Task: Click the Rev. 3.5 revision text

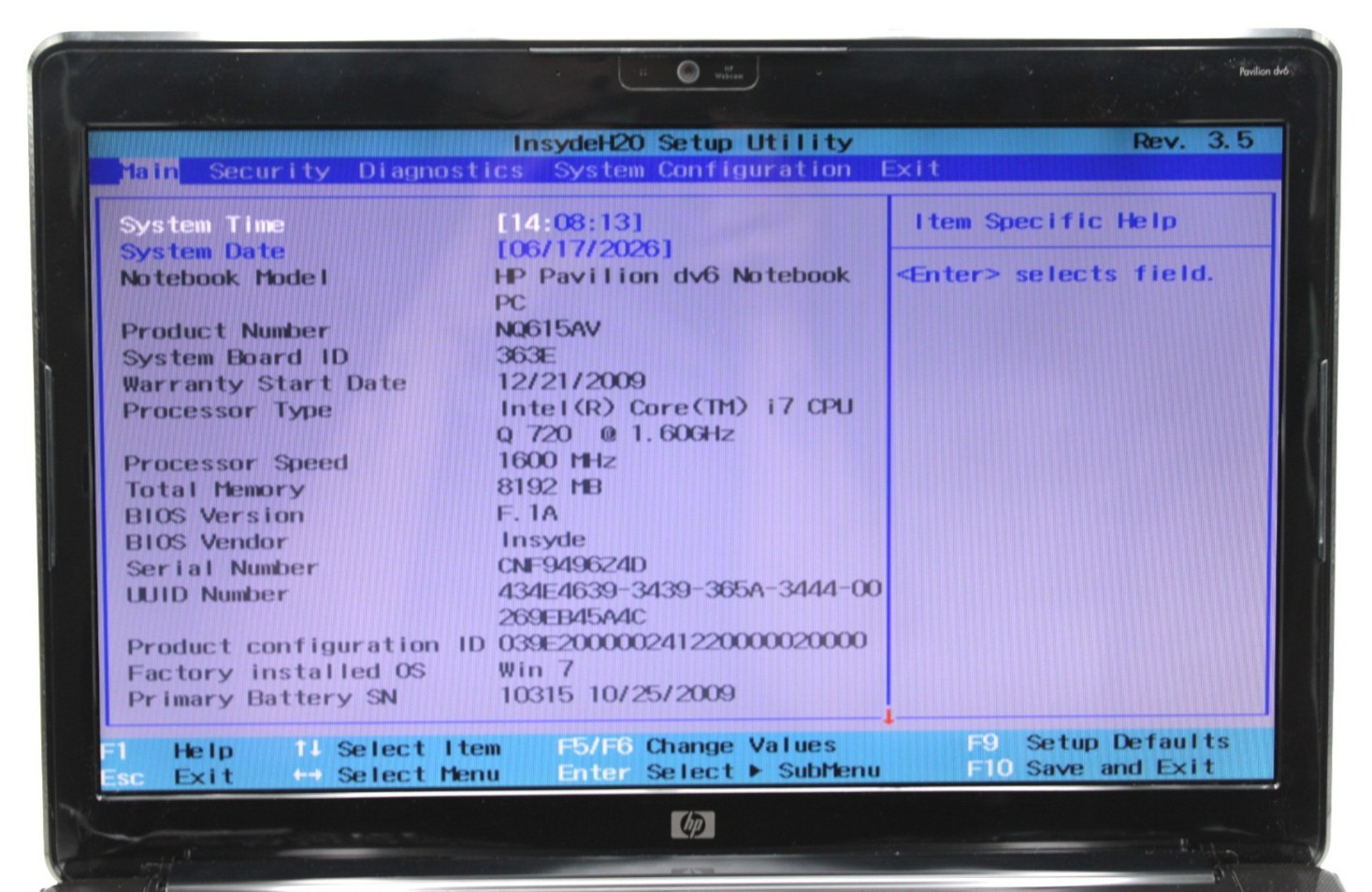Action: [1192, 141]
